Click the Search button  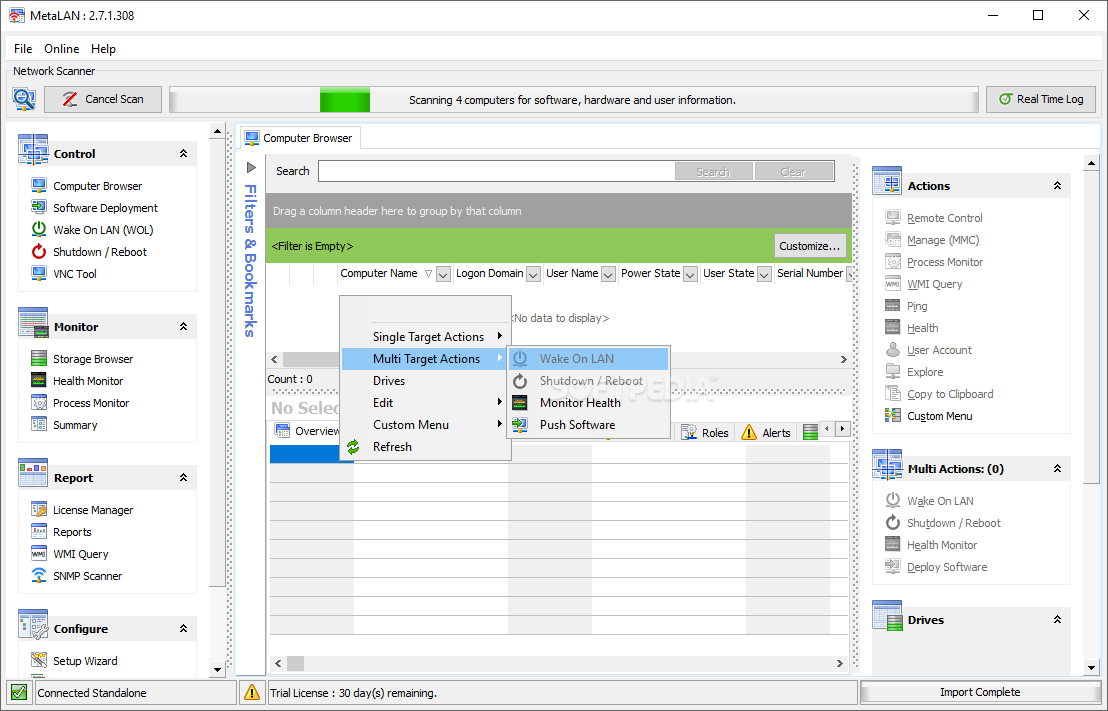tap(713, 172)
